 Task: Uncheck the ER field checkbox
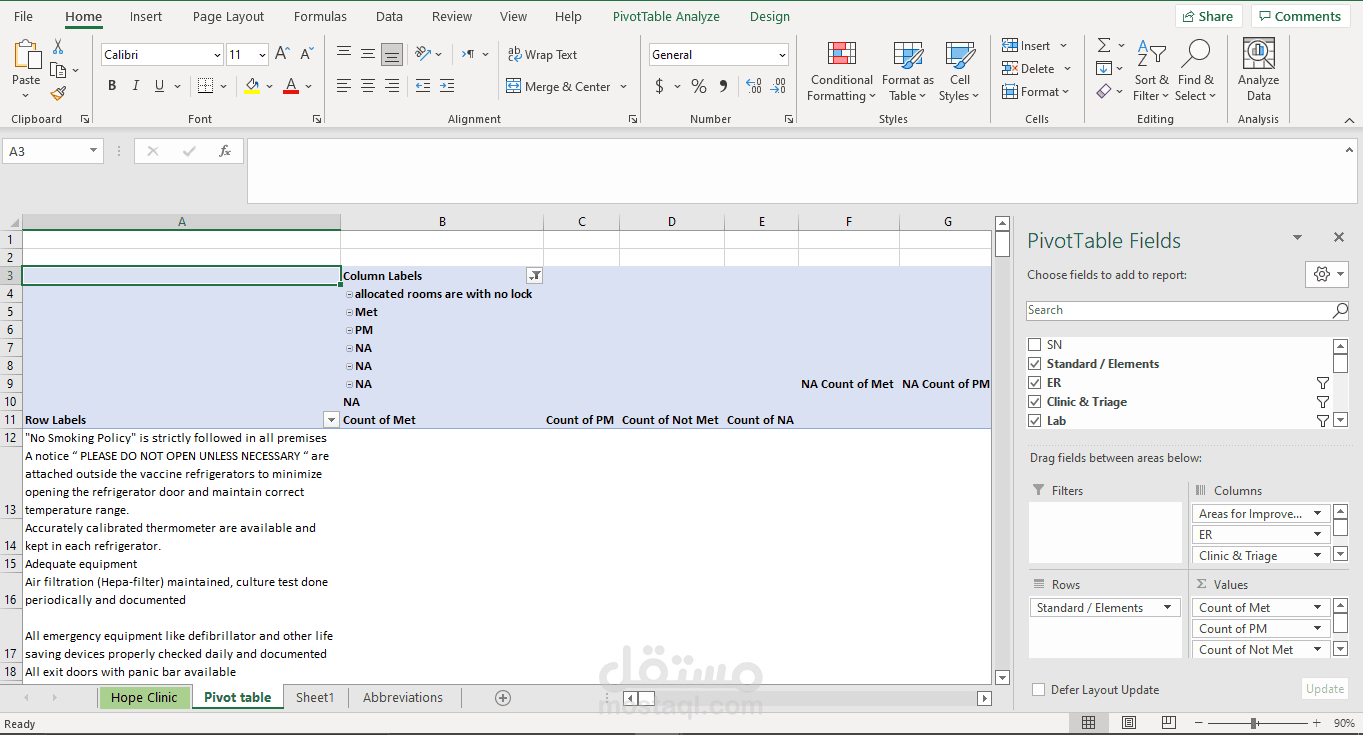[1034, 382]
